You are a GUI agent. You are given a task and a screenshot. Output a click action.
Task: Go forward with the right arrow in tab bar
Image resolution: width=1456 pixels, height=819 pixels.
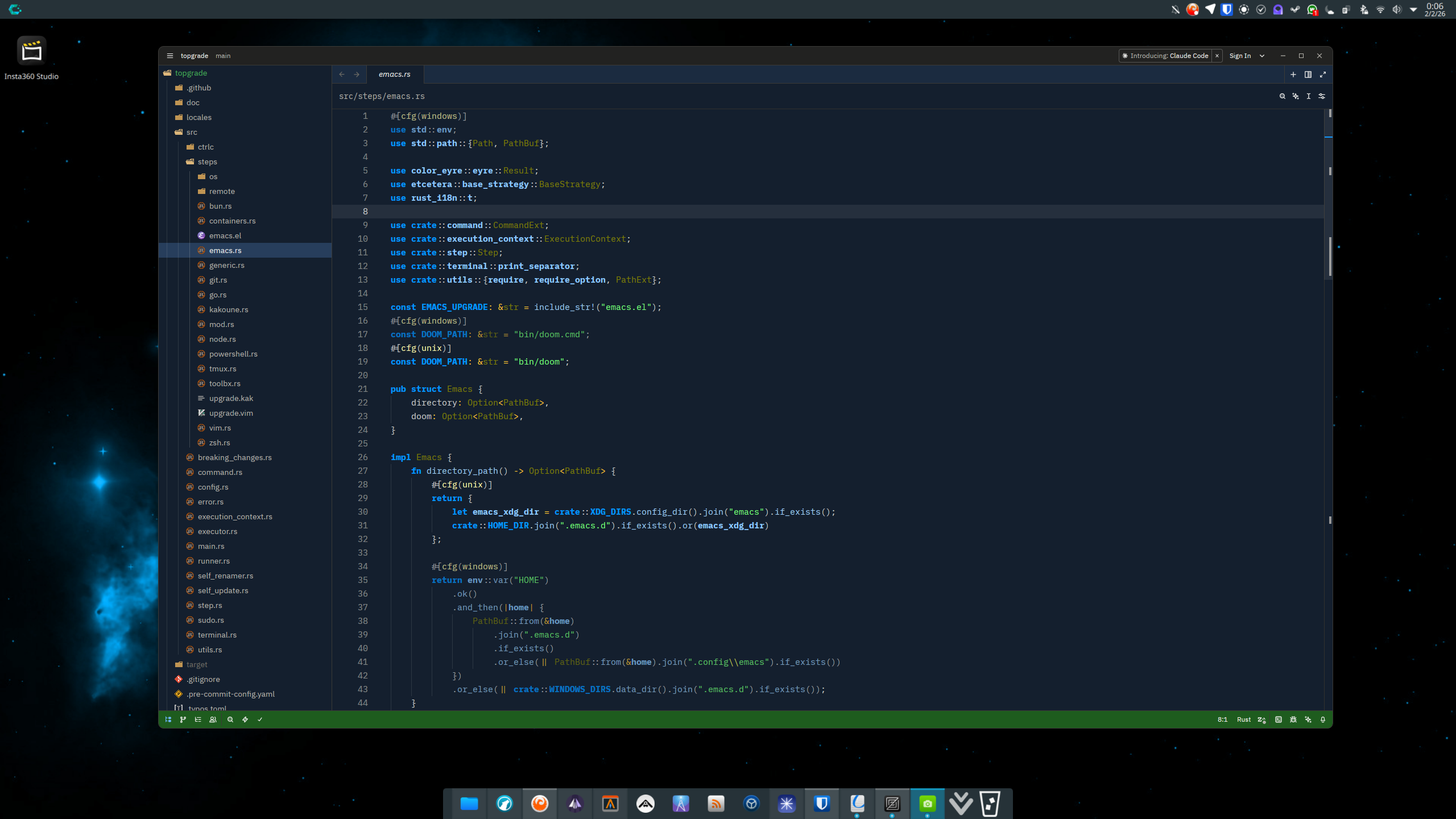coord(357,75)
